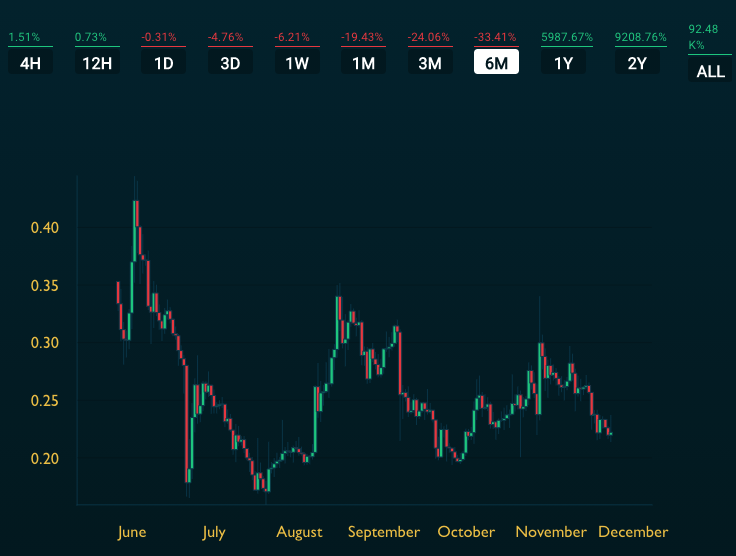Click the October axis label
736x556 pixels.
point(466,532)
